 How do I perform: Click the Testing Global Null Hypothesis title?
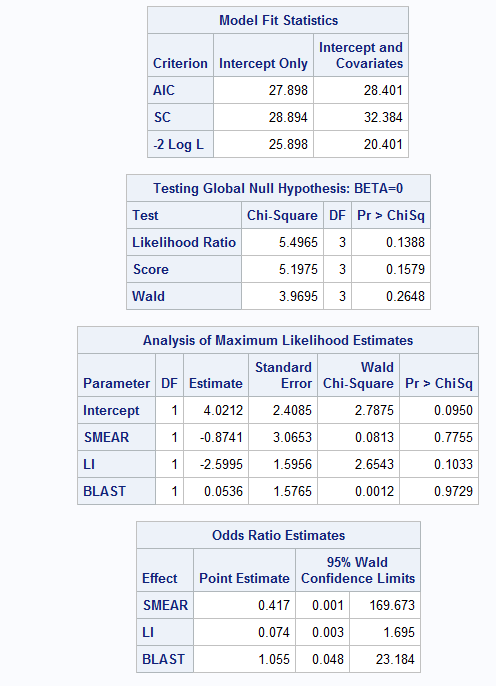[278, 188]
